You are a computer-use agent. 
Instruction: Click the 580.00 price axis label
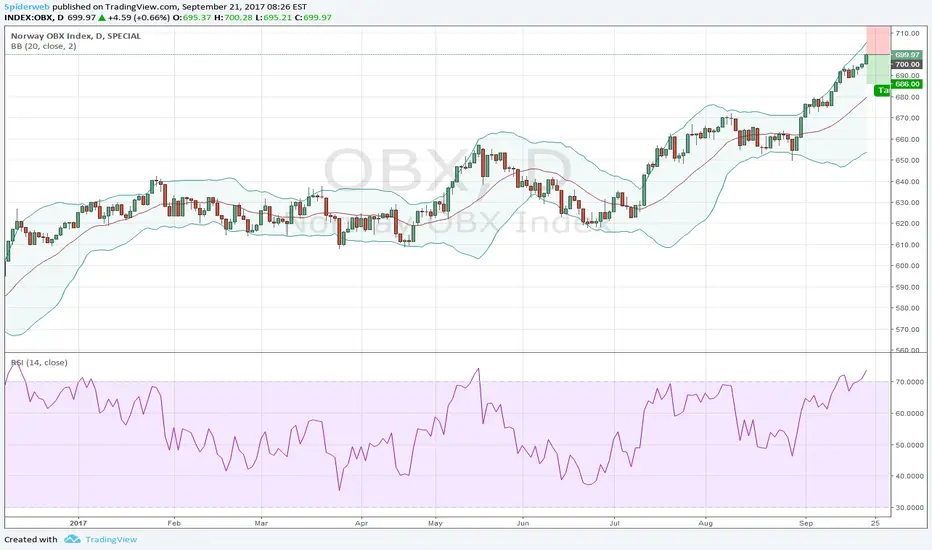[x=908, y=308]
